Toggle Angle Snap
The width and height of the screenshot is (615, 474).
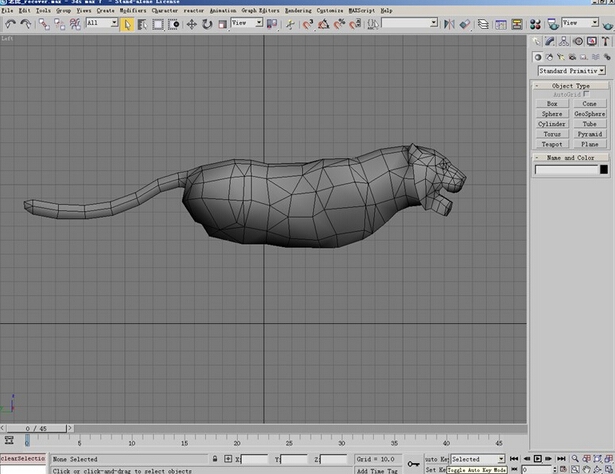coord(324,24)
